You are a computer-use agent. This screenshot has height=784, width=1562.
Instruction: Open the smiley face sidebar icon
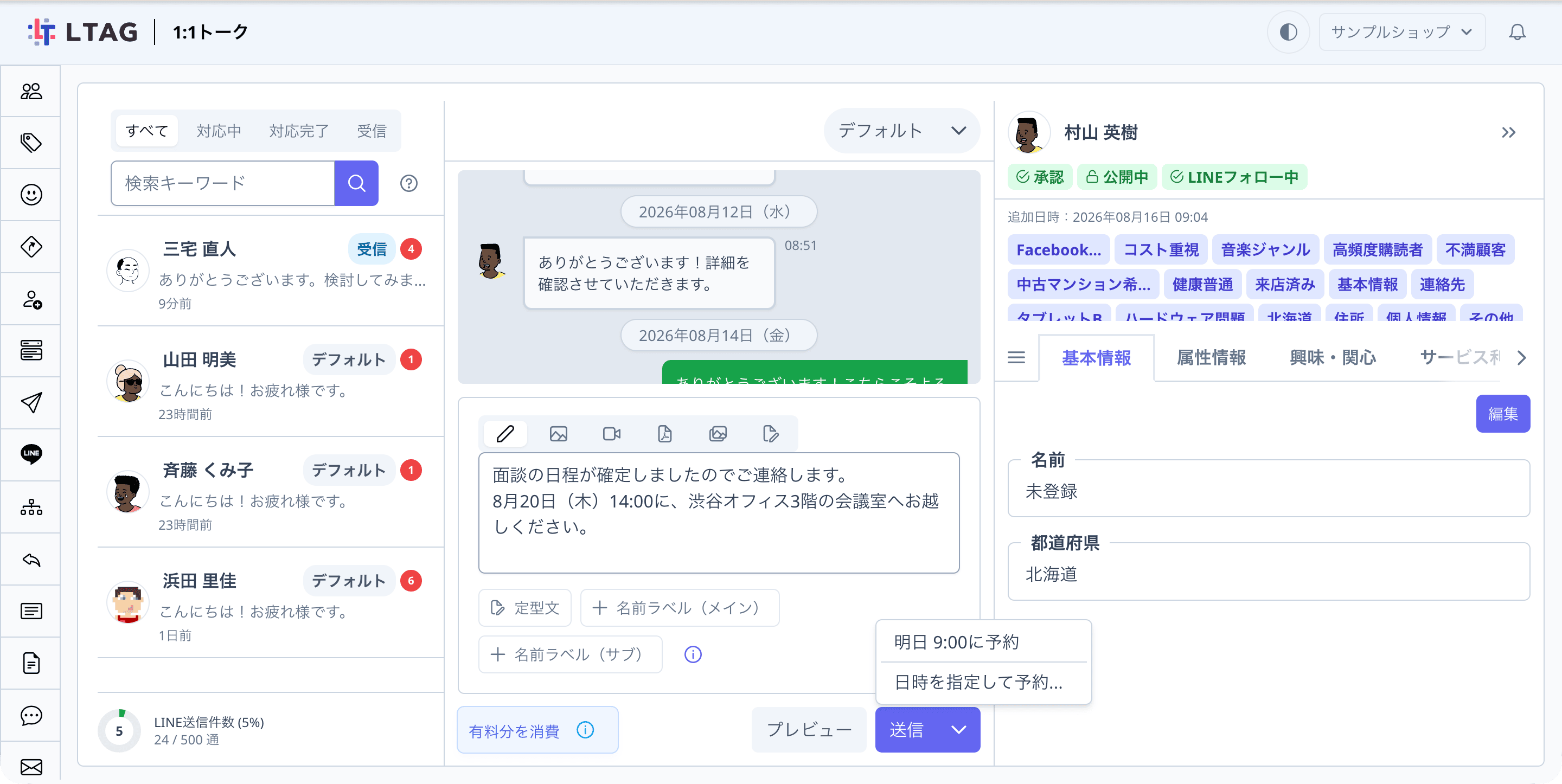pyautogui.click(x=31, y=195)
